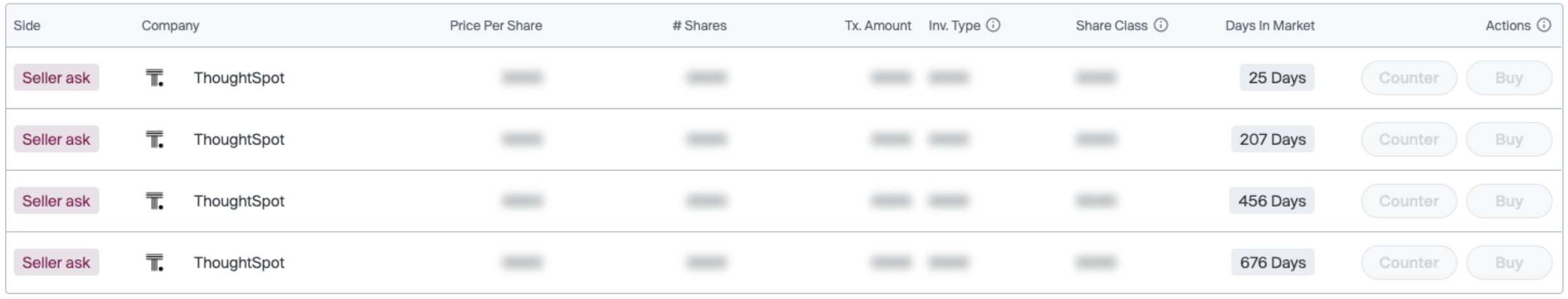Click the 456 Days market badge
Screen dimensions: 1568x299
point(1272,201)
